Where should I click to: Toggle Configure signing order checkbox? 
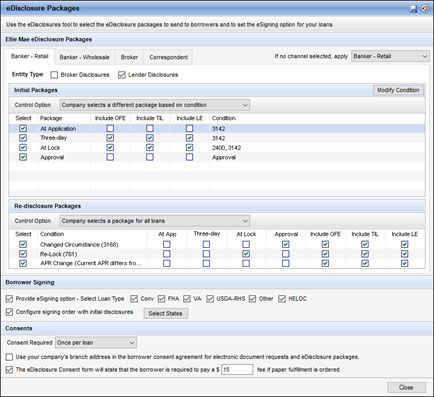9,312
